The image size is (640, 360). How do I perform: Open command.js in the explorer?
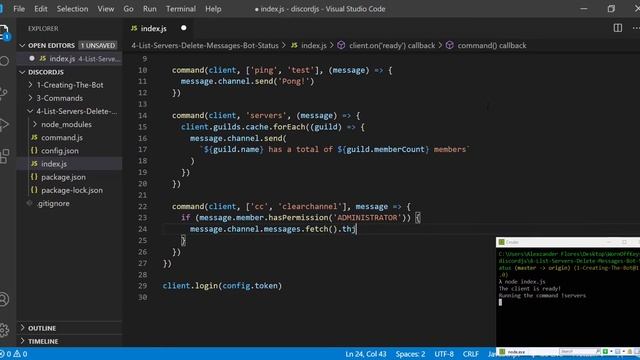[x=62, y=138]
